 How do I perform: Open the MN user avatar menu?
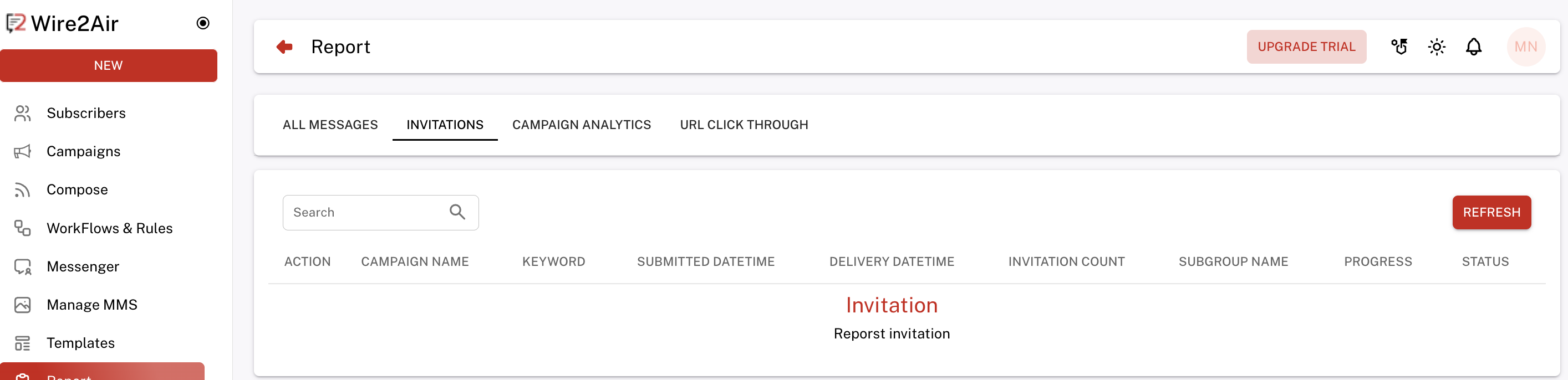pyautogui.click(x=1525, y=47)
